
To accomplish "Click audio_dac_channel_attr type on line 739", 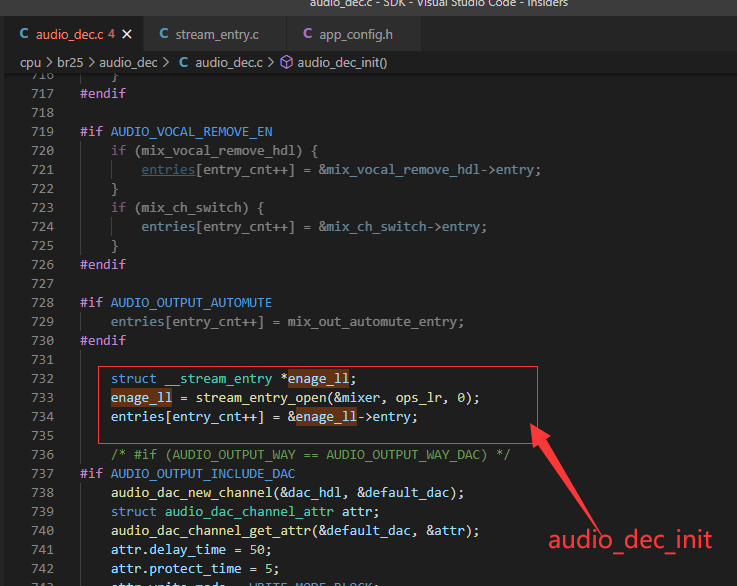I will [249, 512].
